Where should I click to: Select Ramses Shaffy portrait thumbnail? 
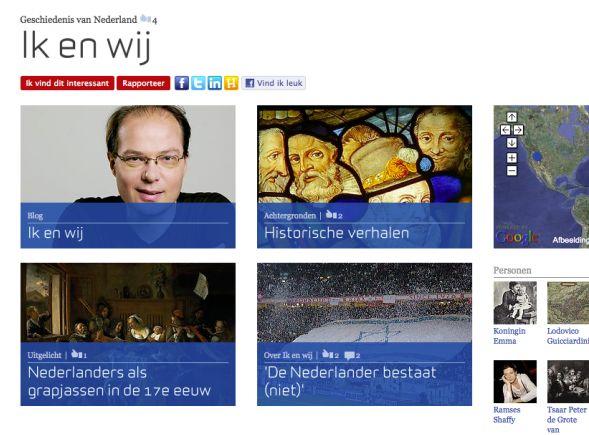click(515, 381)
